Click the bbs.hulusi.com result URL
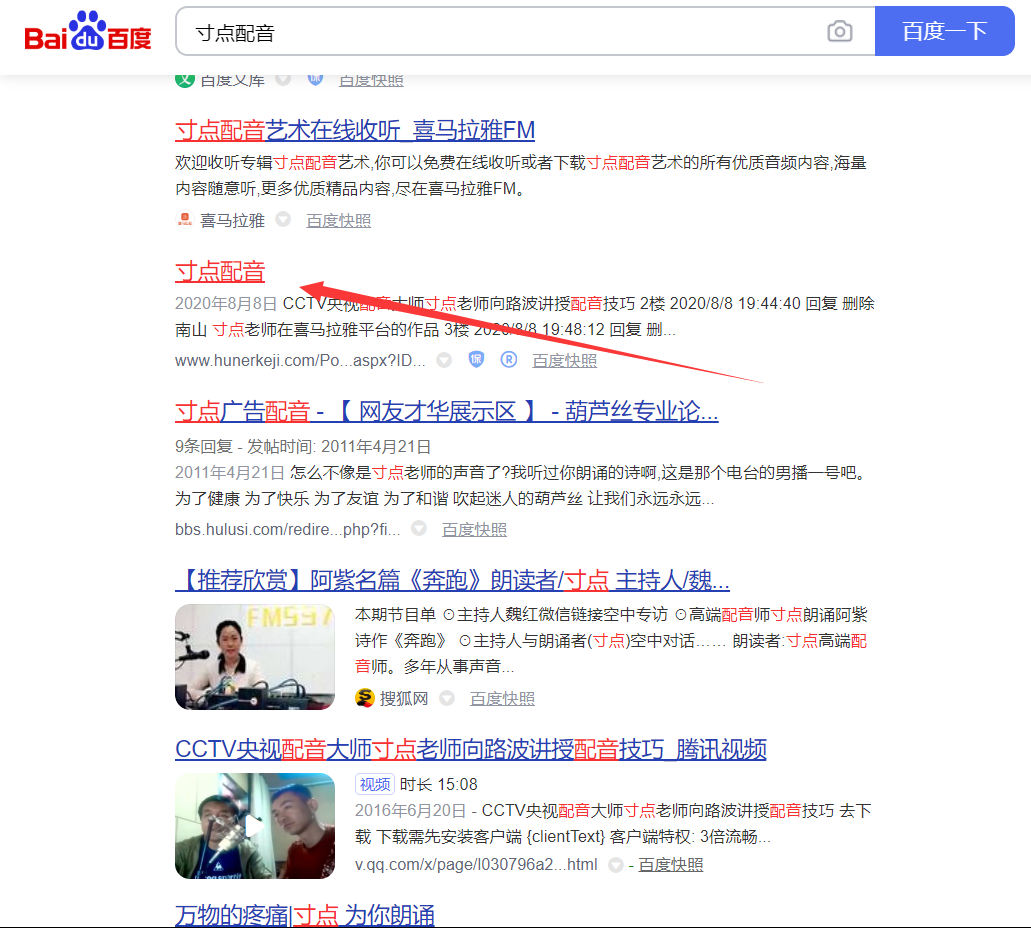The width and height of the screenshot is (1031, 928). (x=287, y=529)
